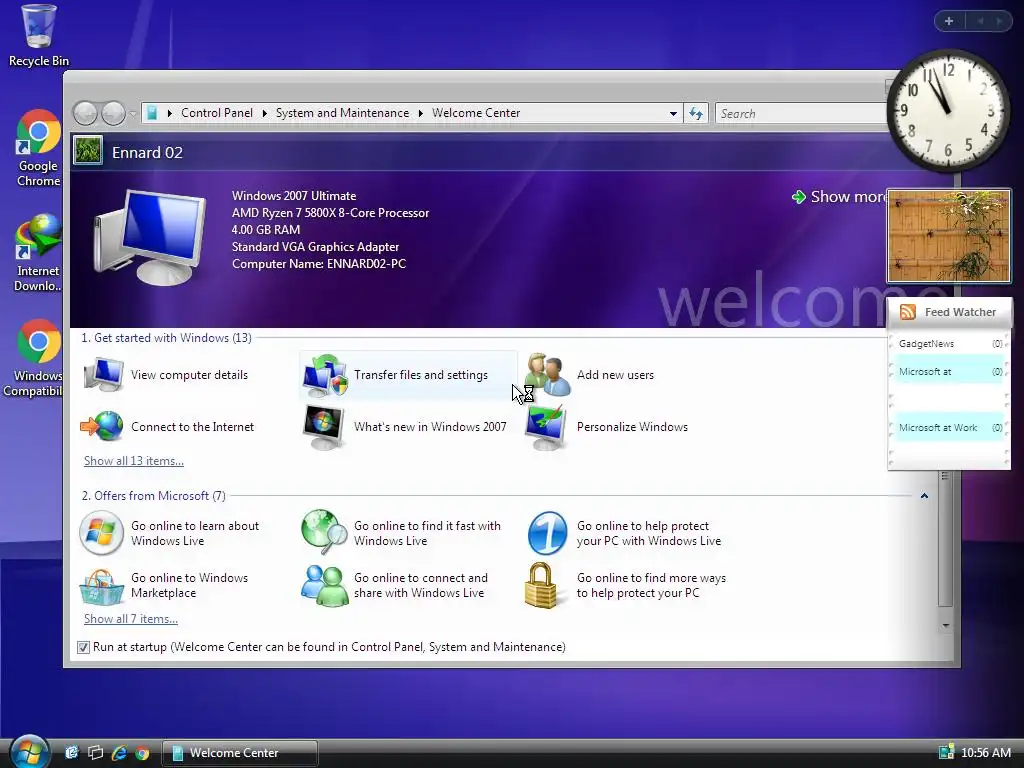Uncheck the Run at startup checkbox

click(83, 647)
